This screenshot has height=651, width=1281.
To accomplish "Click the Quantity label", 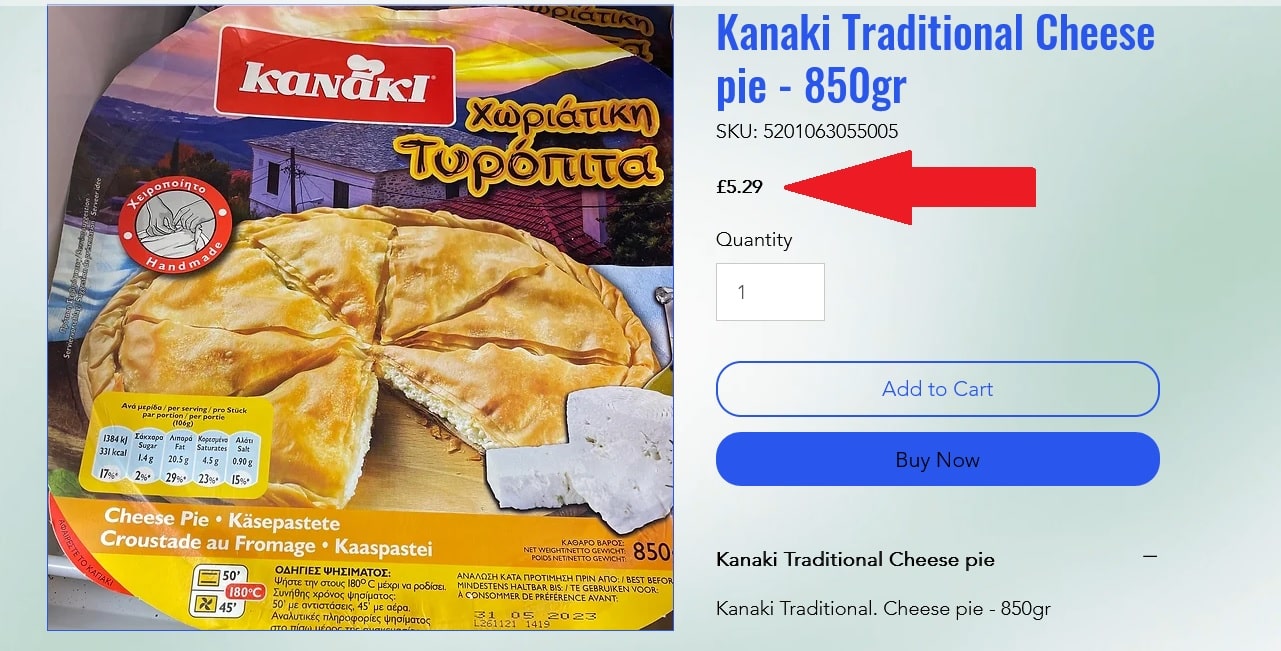I will pyautogui.click(x=754, y=239).
